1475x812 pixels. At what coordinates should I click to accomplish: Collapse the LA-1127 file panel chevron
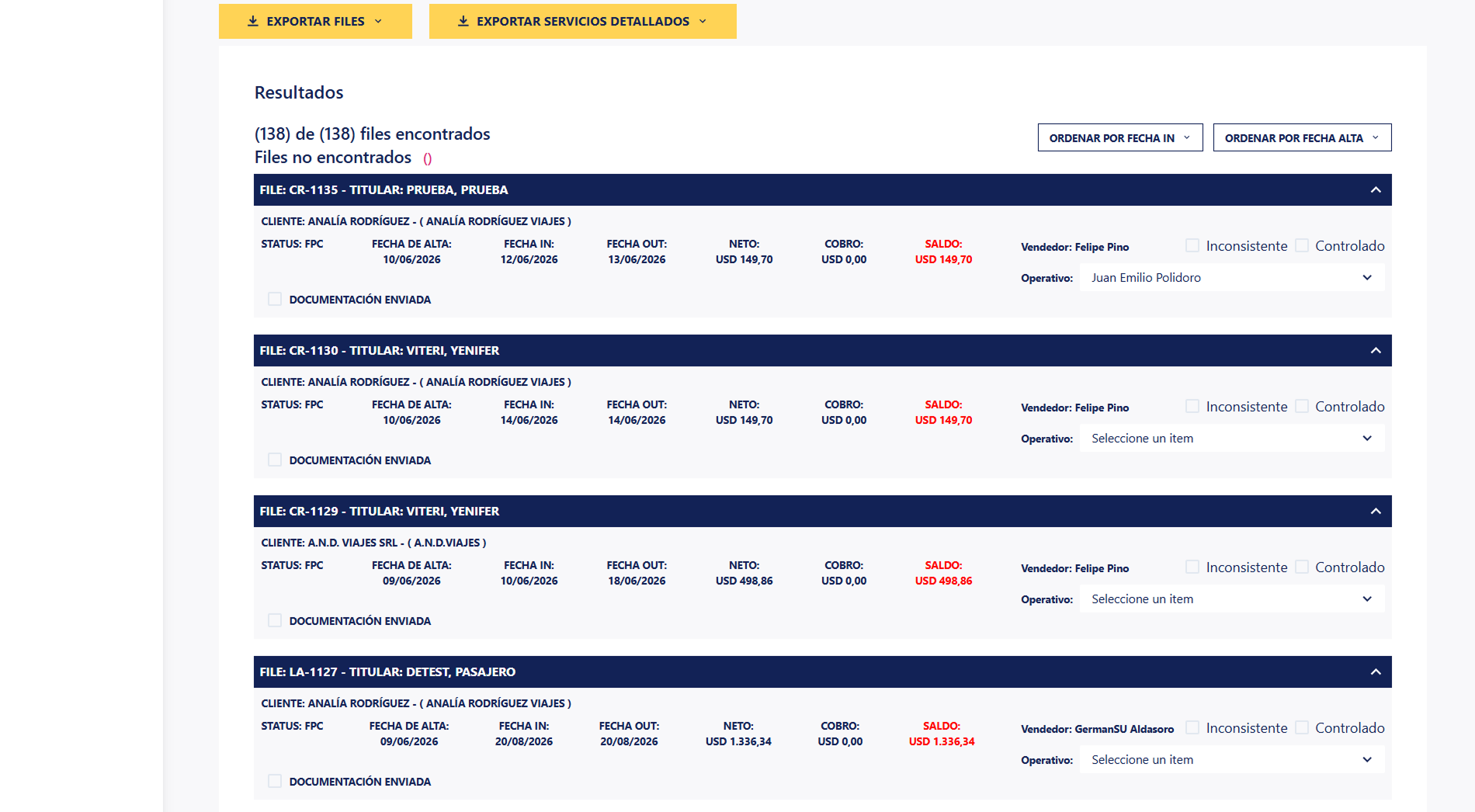pos(1376,672)
